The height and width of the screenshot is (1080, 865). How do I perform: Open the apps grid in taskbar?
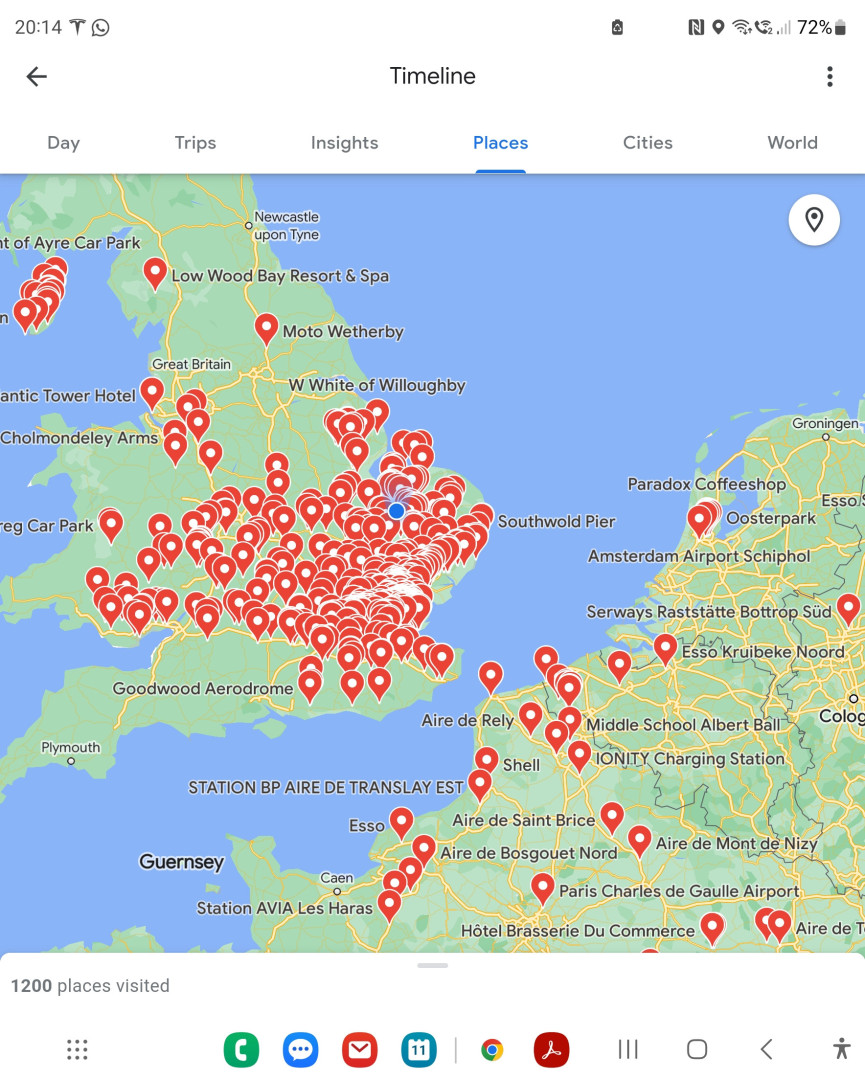(77, 1050)
